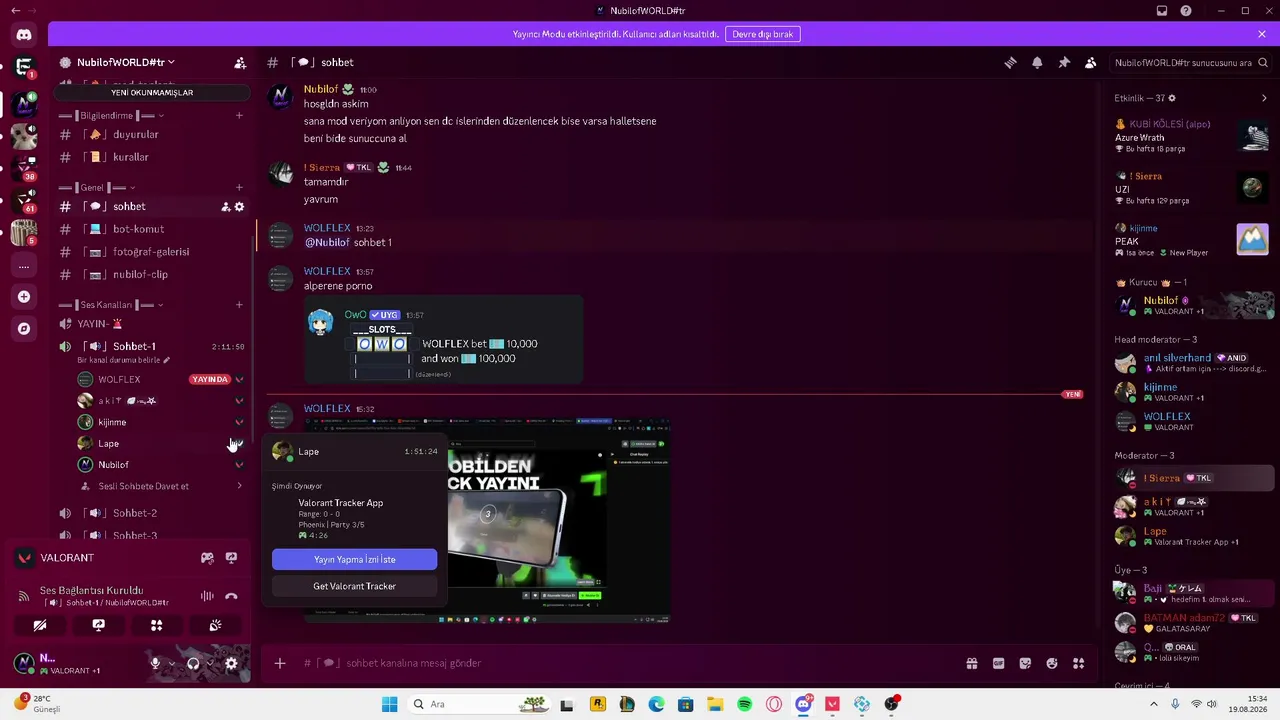
Task: Open sohbet channel settings gear
Action: click(x=239, y=207)
